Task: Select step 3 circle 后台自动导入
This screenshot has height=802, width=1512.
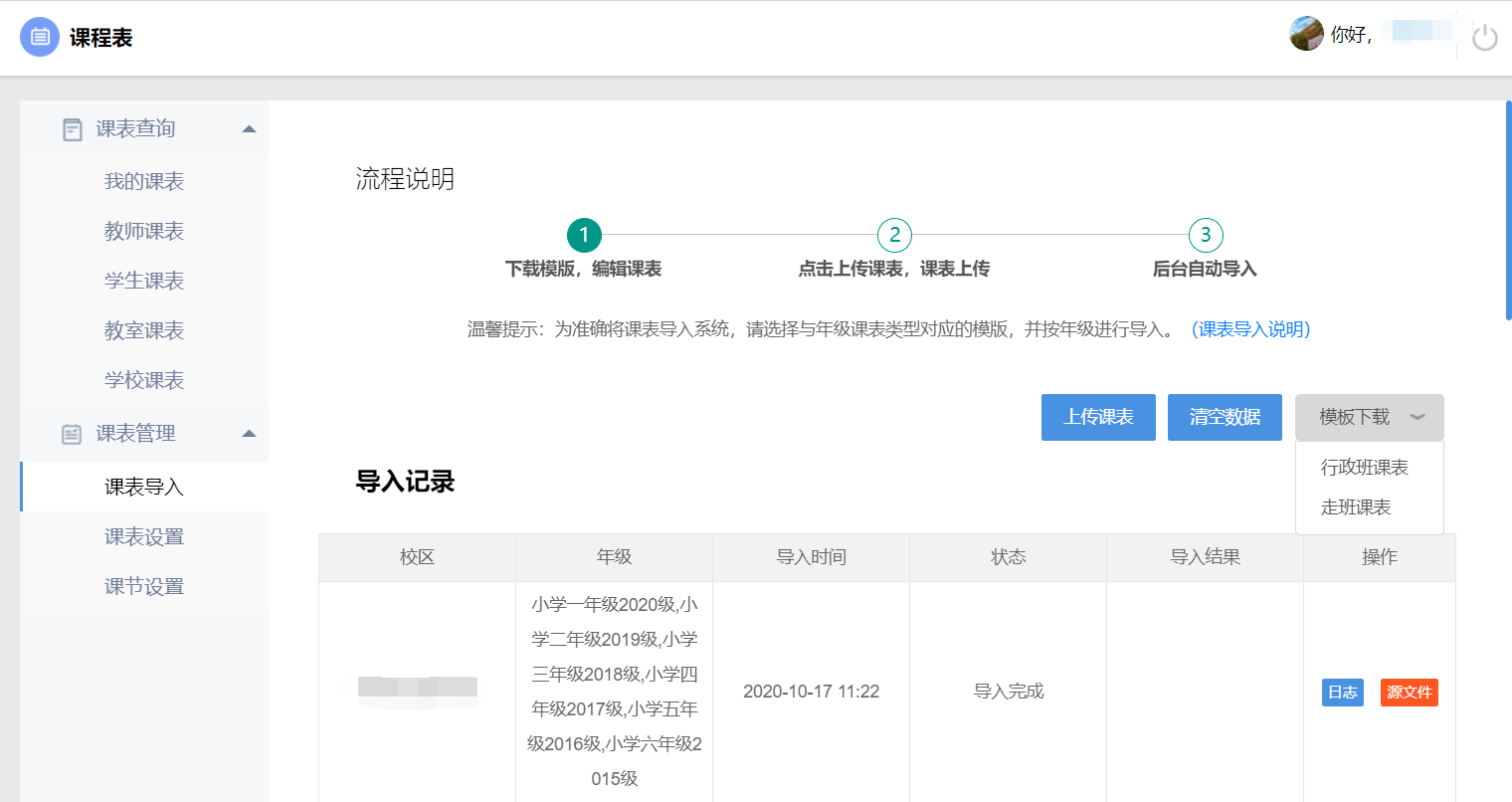Action: coord(1205,235)
